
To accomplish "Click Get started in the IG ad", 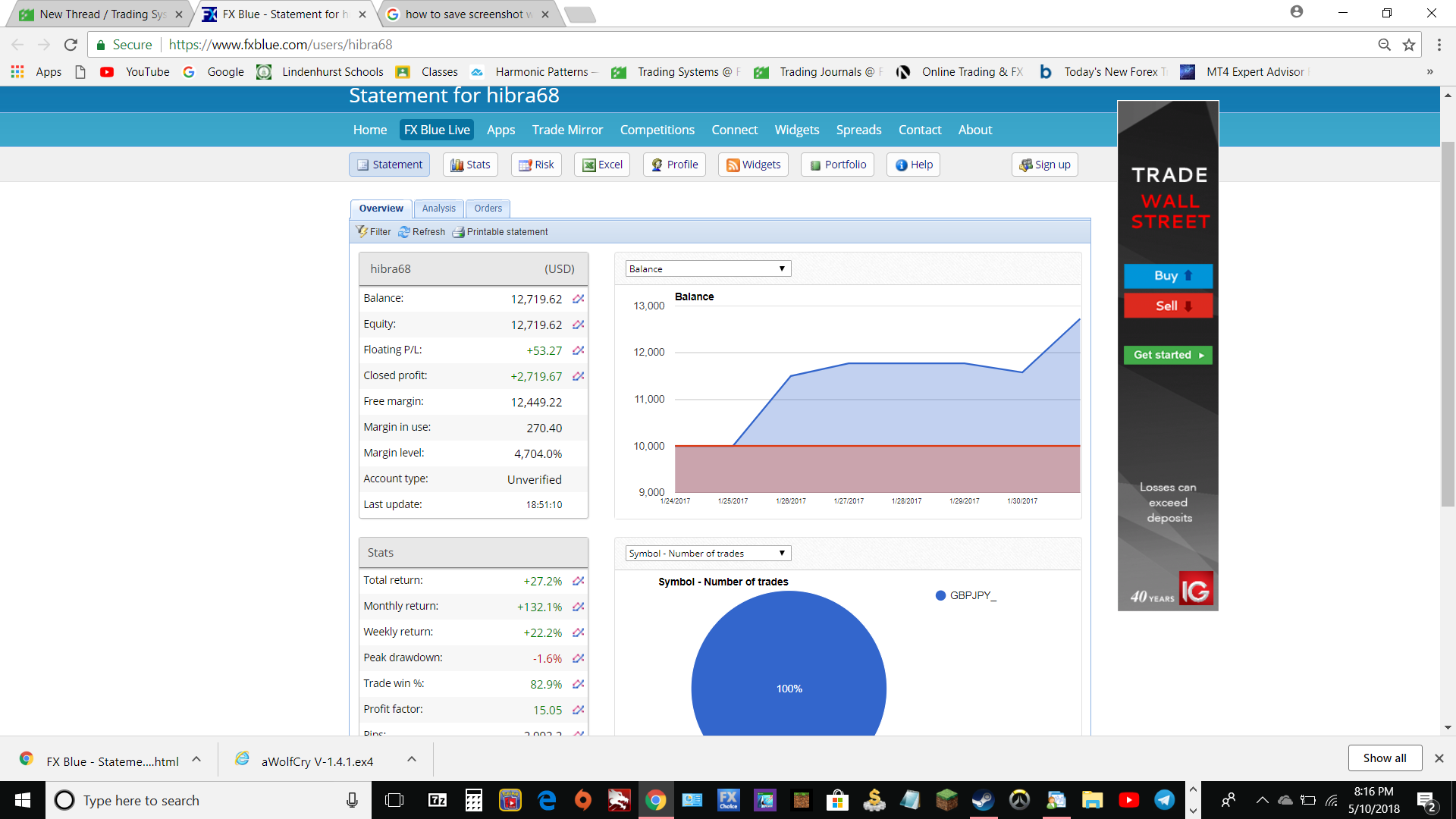I will coord(1168,355).
